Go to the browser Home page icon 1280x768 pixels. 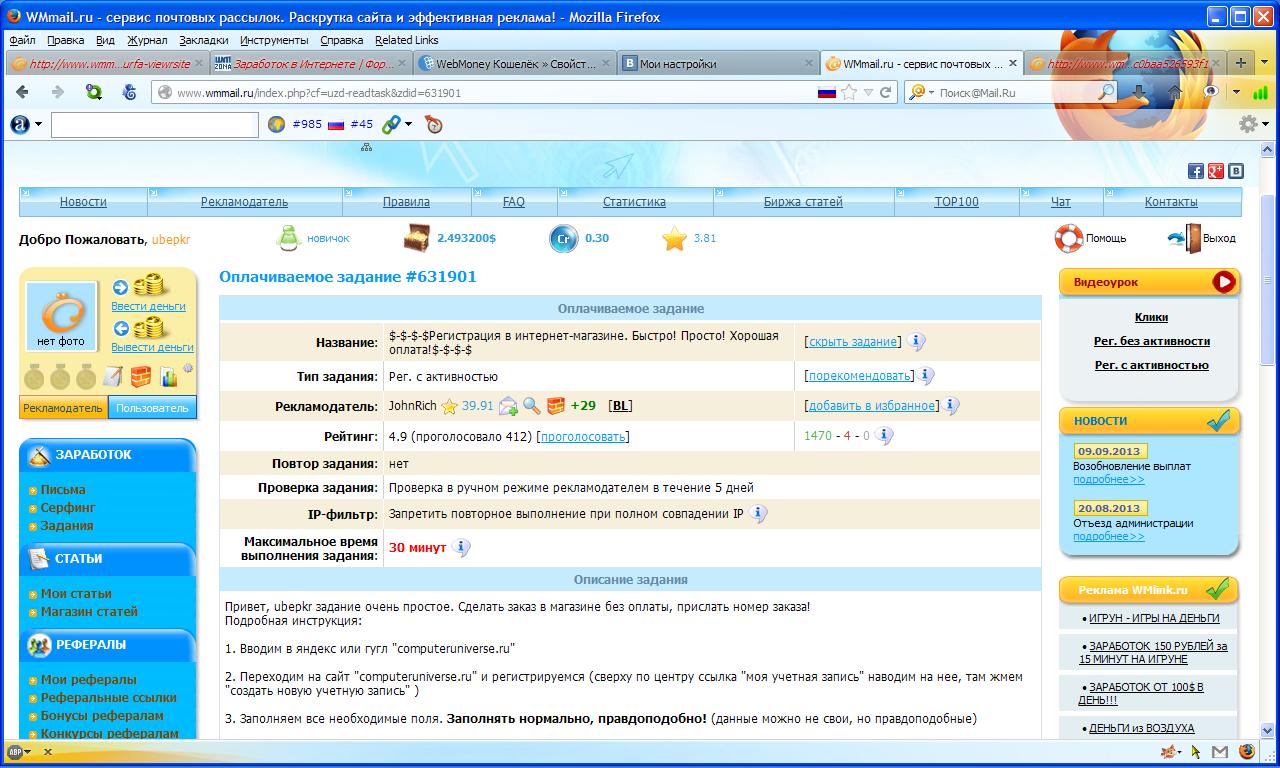click(1175, 92)
